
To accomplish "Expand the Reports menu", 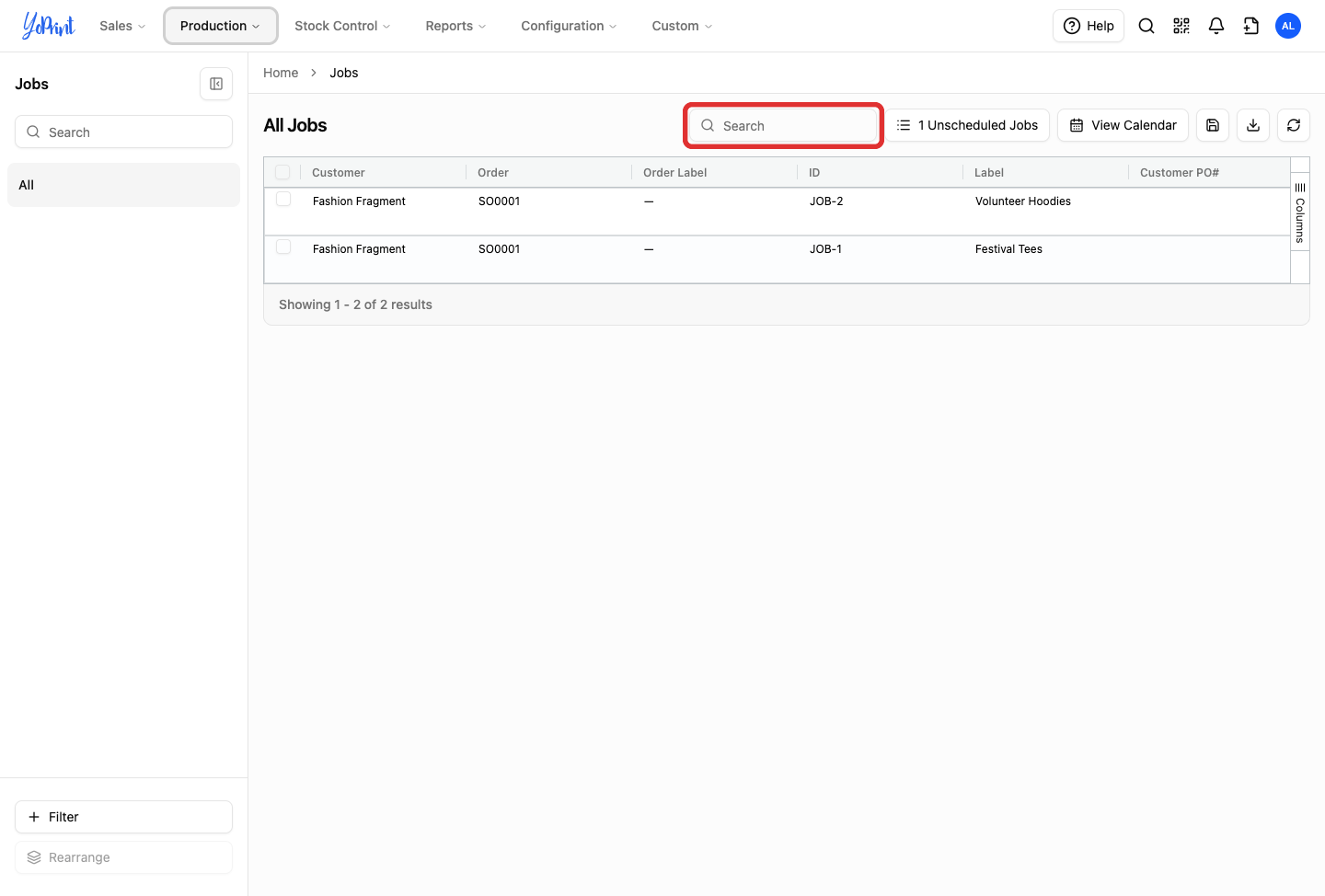I will click(455, 26).
